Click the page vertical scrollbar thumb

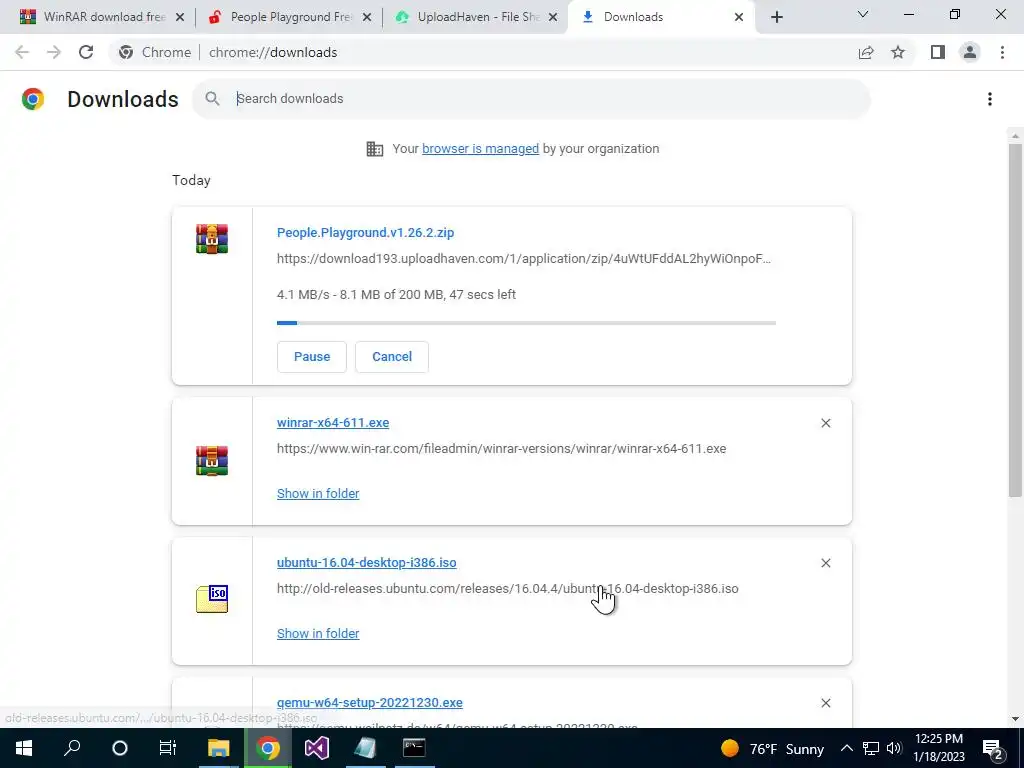coord(1015,320)
